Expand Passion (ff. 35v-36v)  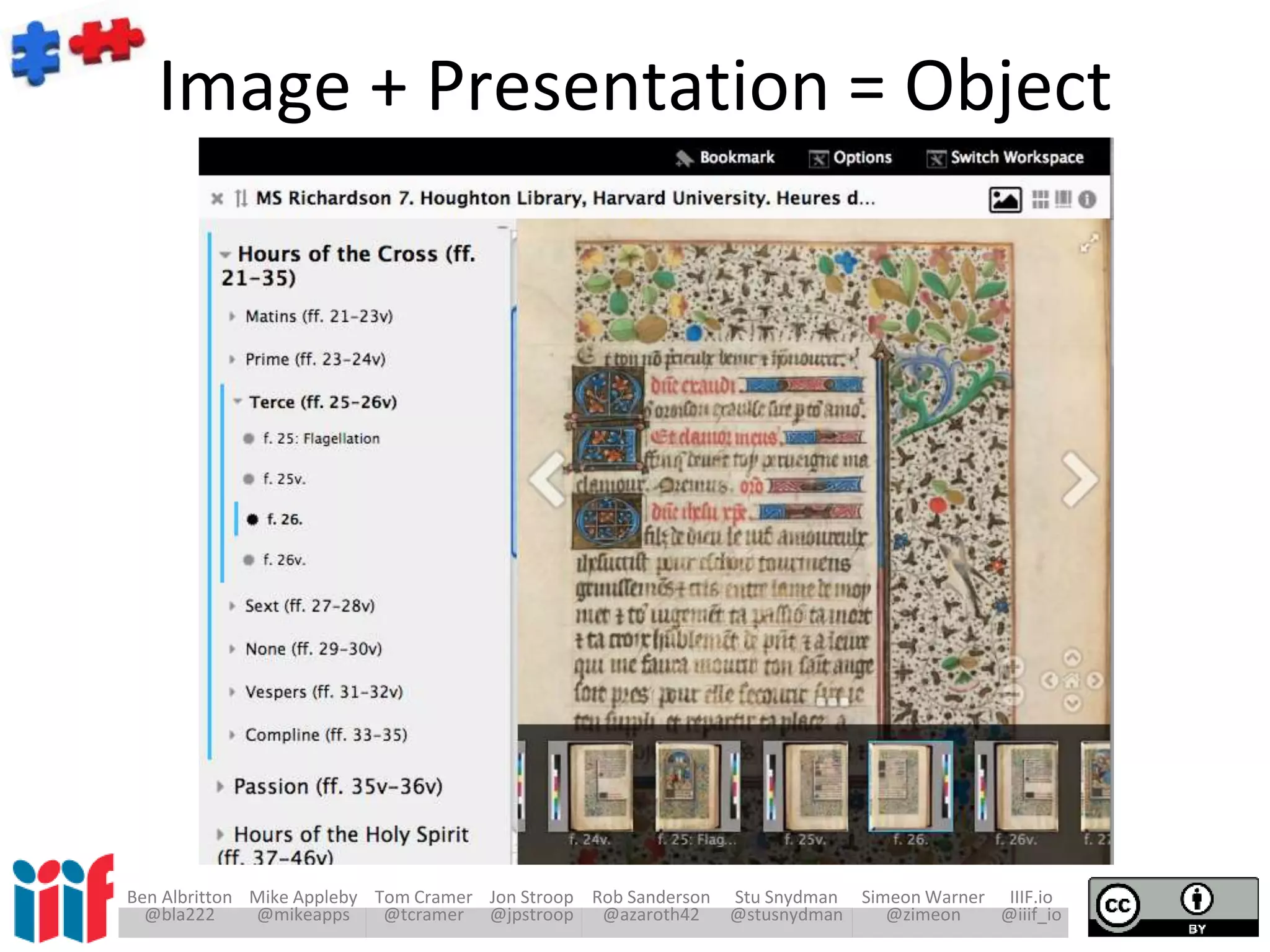220,787
